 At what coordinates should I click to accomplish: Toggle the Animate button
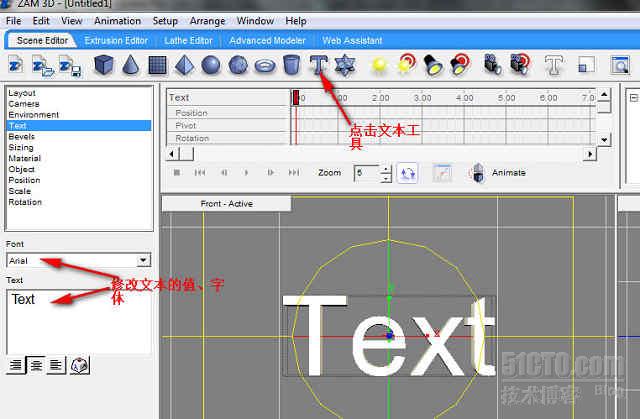tap(498, 173)
